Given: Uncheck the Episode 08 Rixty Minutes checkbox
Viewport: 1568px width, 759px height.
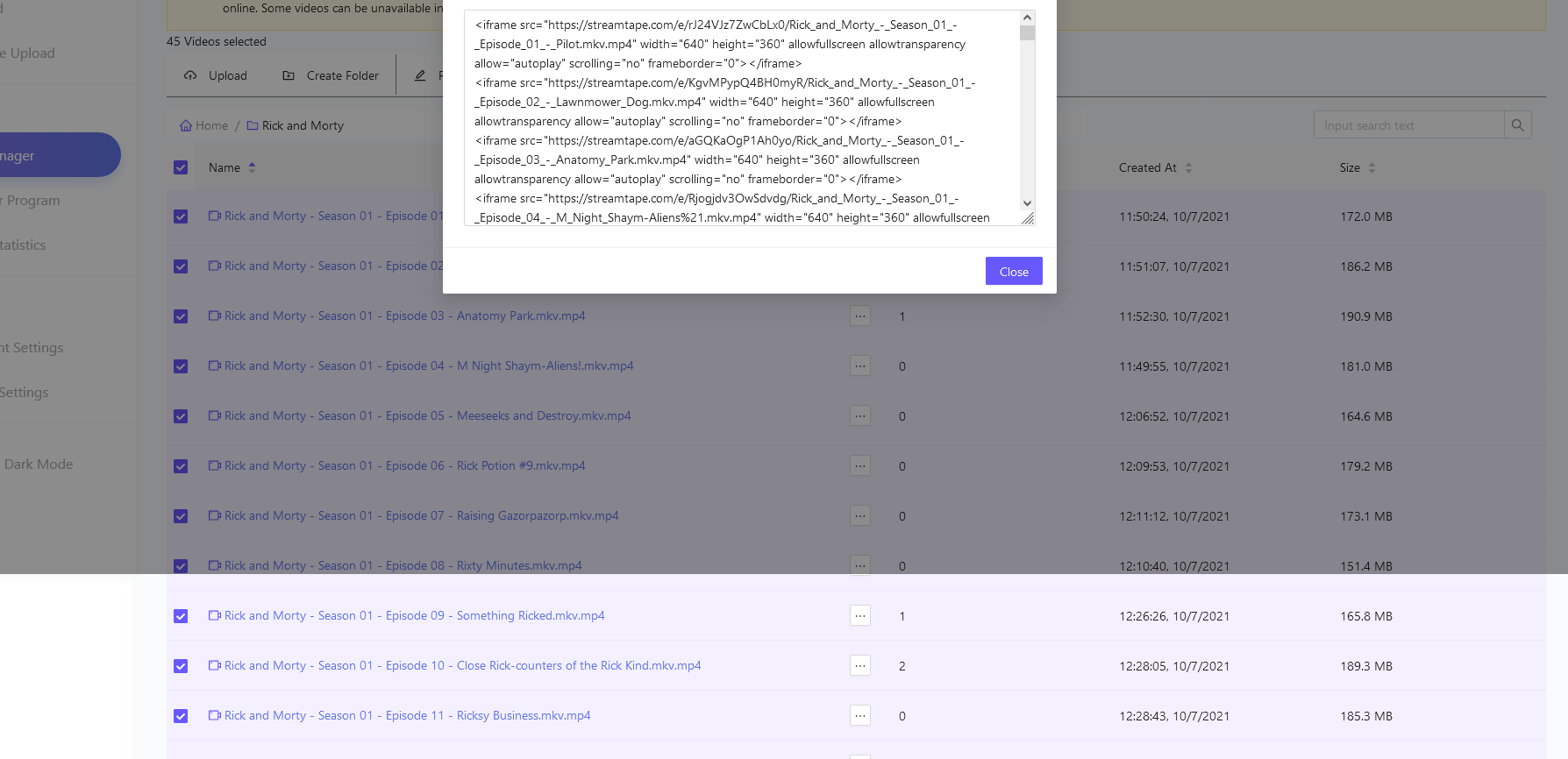Looking at the screenshot, I should 181,566.
